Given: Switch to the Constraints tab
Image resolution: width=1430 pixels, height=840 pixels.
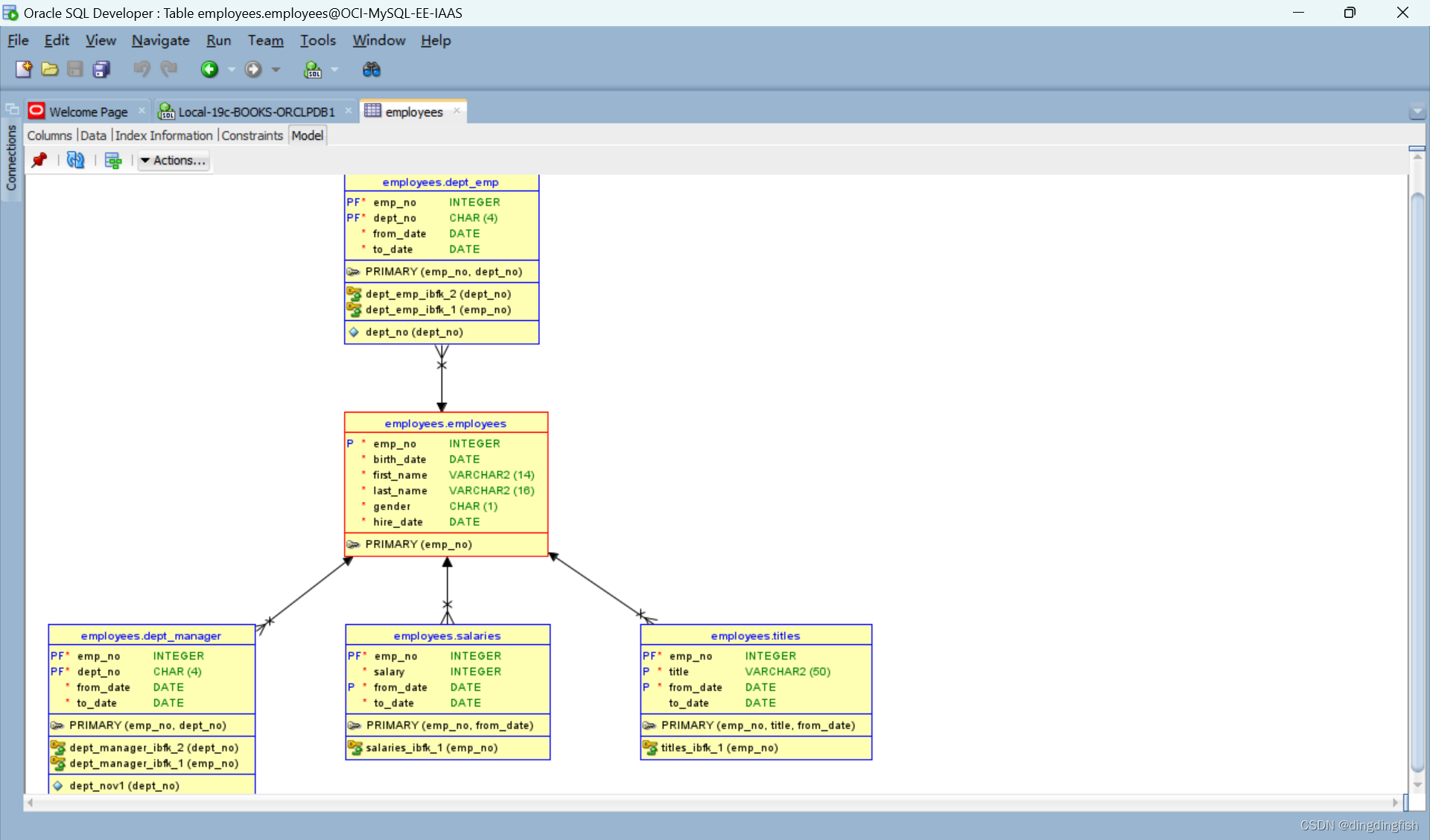Looking at the screenshot, I should coord(252,136).
